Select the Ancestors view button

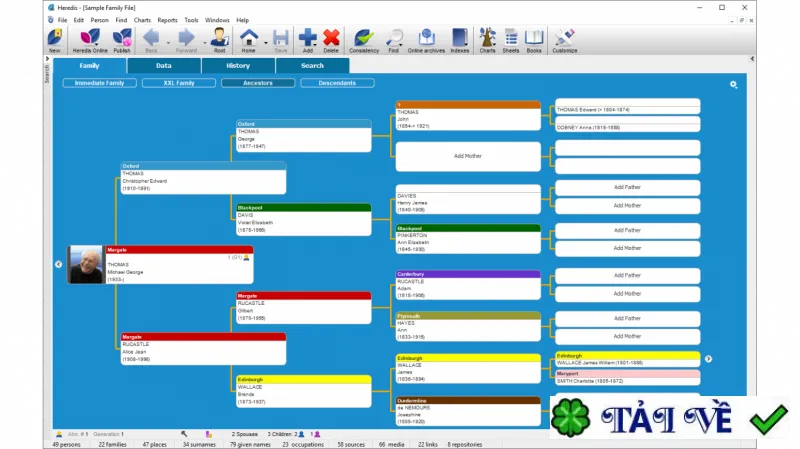(x=258, y=83)
